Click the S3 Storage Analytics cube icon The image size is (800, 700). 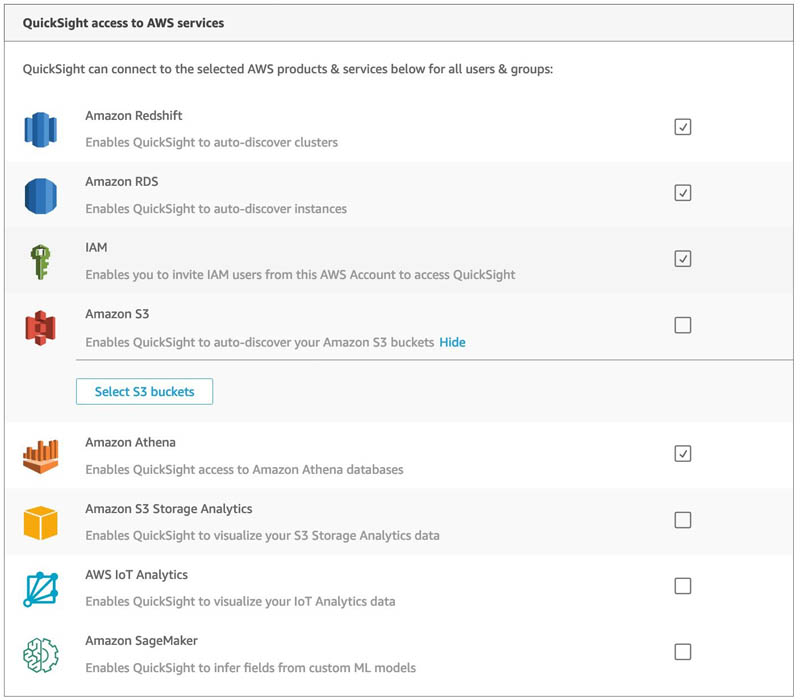click(x=41, y=522)
